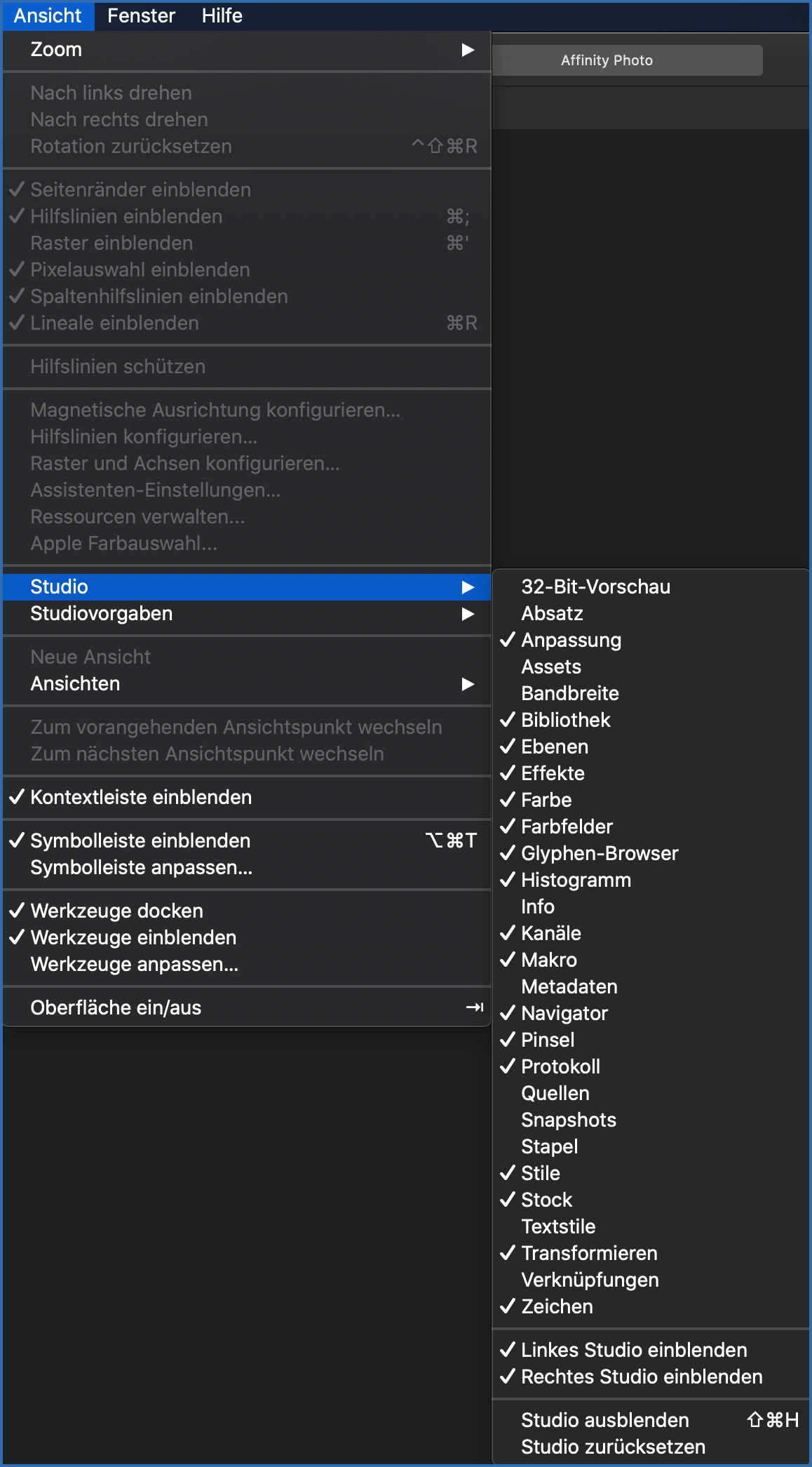The width and height of the screenshot is (812, 1467).
Task: Toggle the Werkzeuge einblenden option
Action: (133, 938)
